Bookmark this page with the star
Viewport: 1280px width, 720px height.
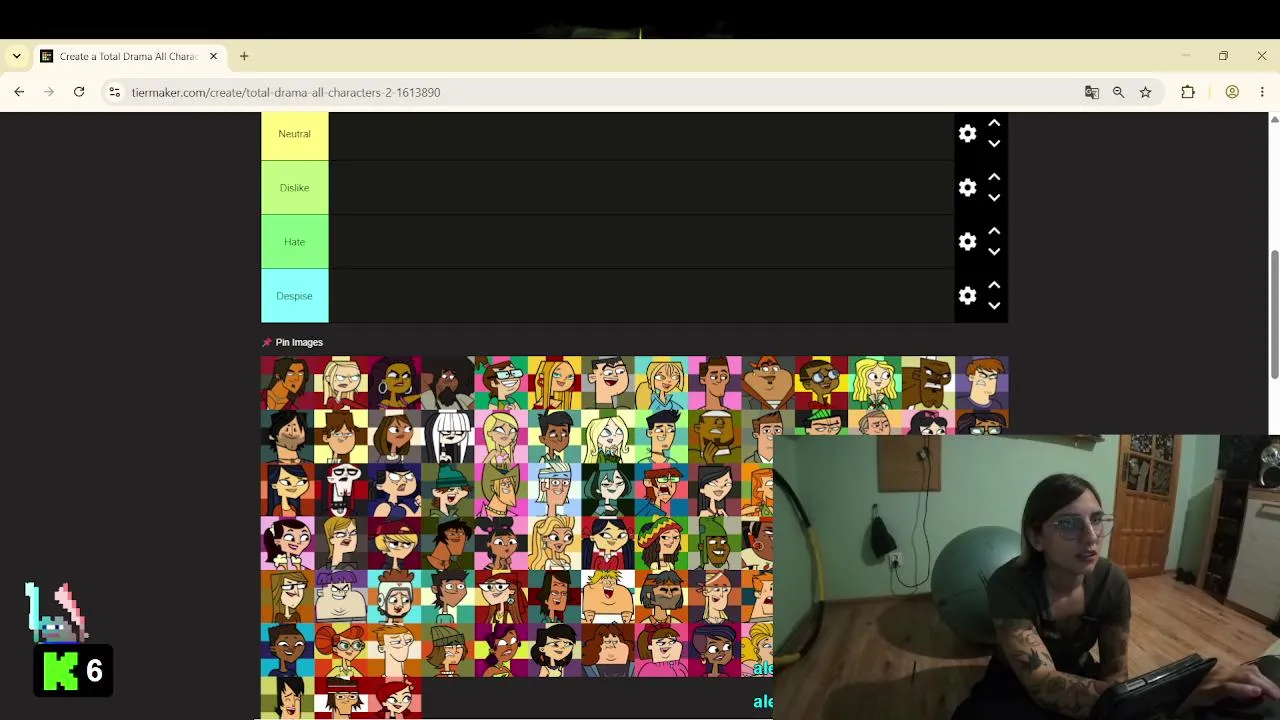coord(1145,92)
